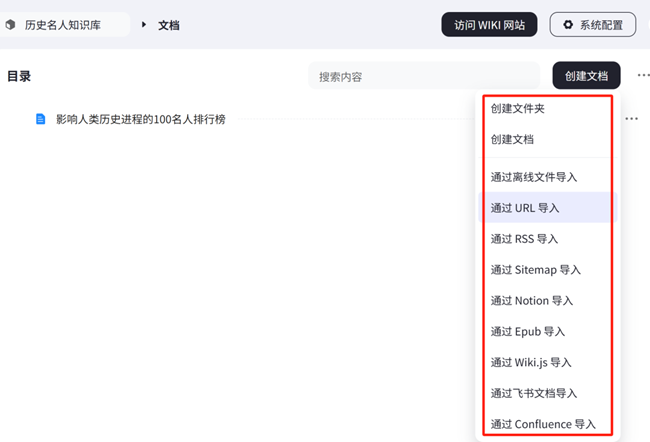Click the 目录 heading
The width and height of the screenshot is (650, 442).
coord(19,76)
